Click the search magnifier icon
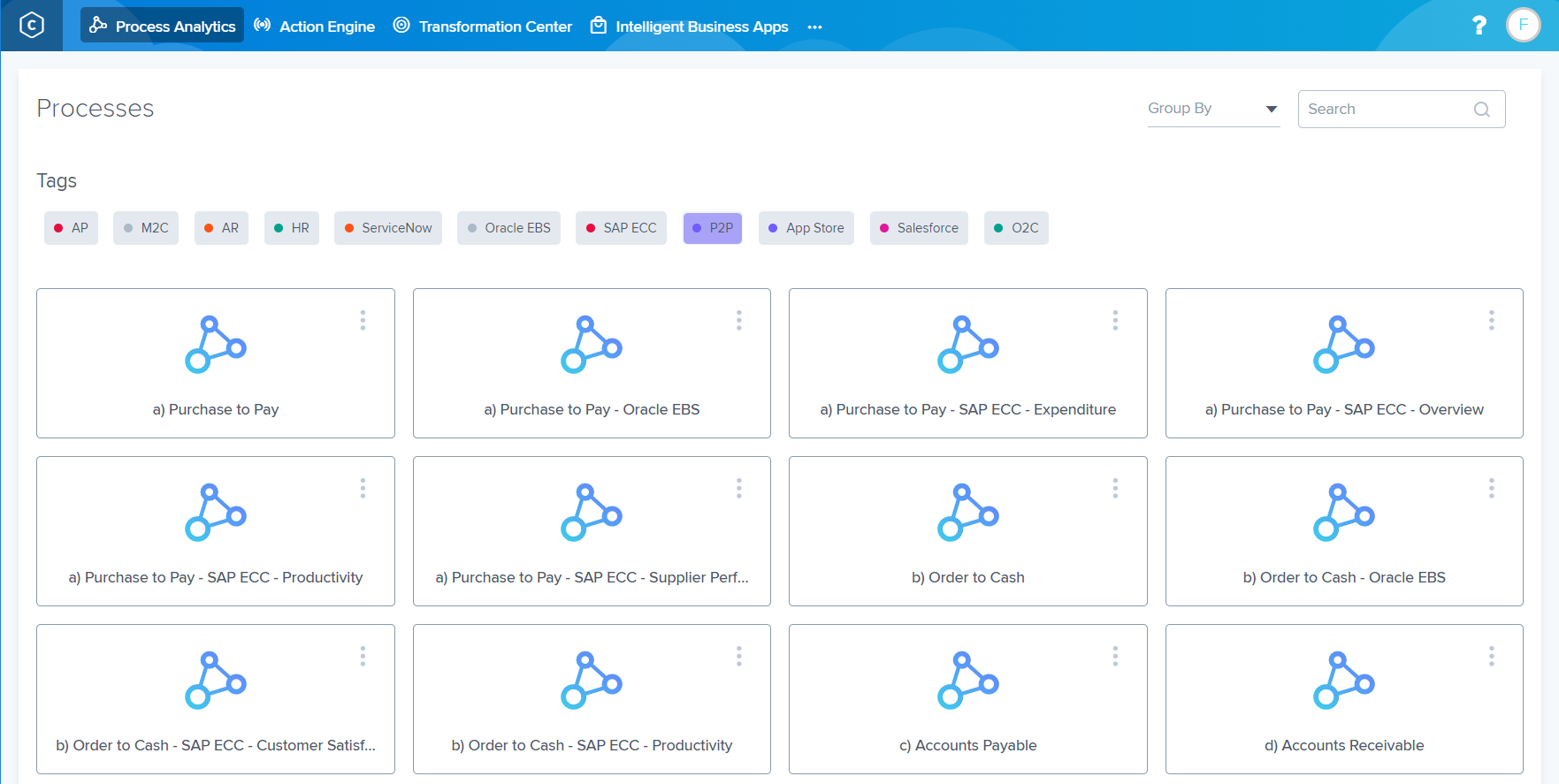1559x784 pixels. point(1482,110)
